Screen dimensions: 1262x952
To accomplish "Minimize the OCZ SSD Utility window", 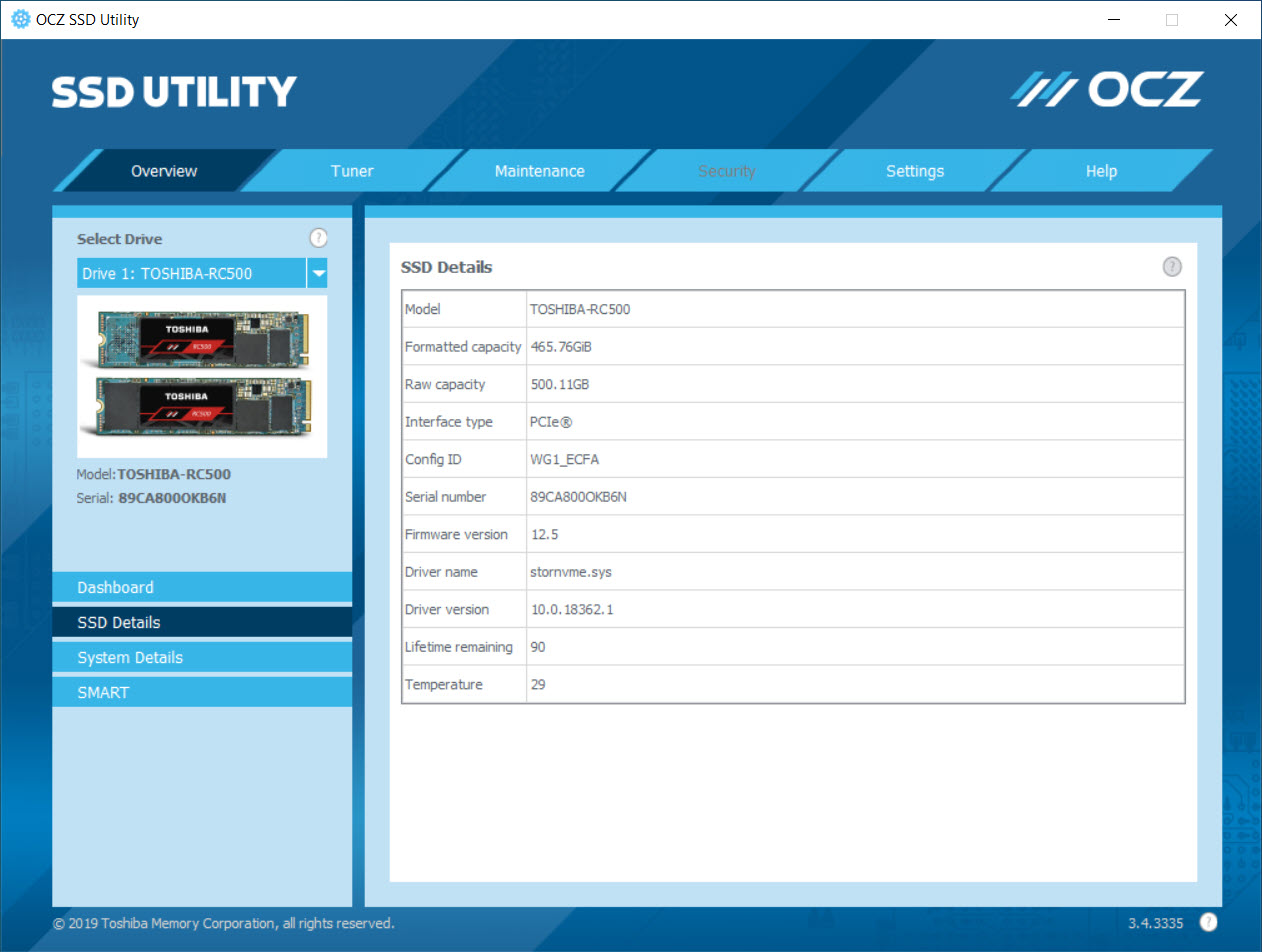I will [x=1114, y=19].
